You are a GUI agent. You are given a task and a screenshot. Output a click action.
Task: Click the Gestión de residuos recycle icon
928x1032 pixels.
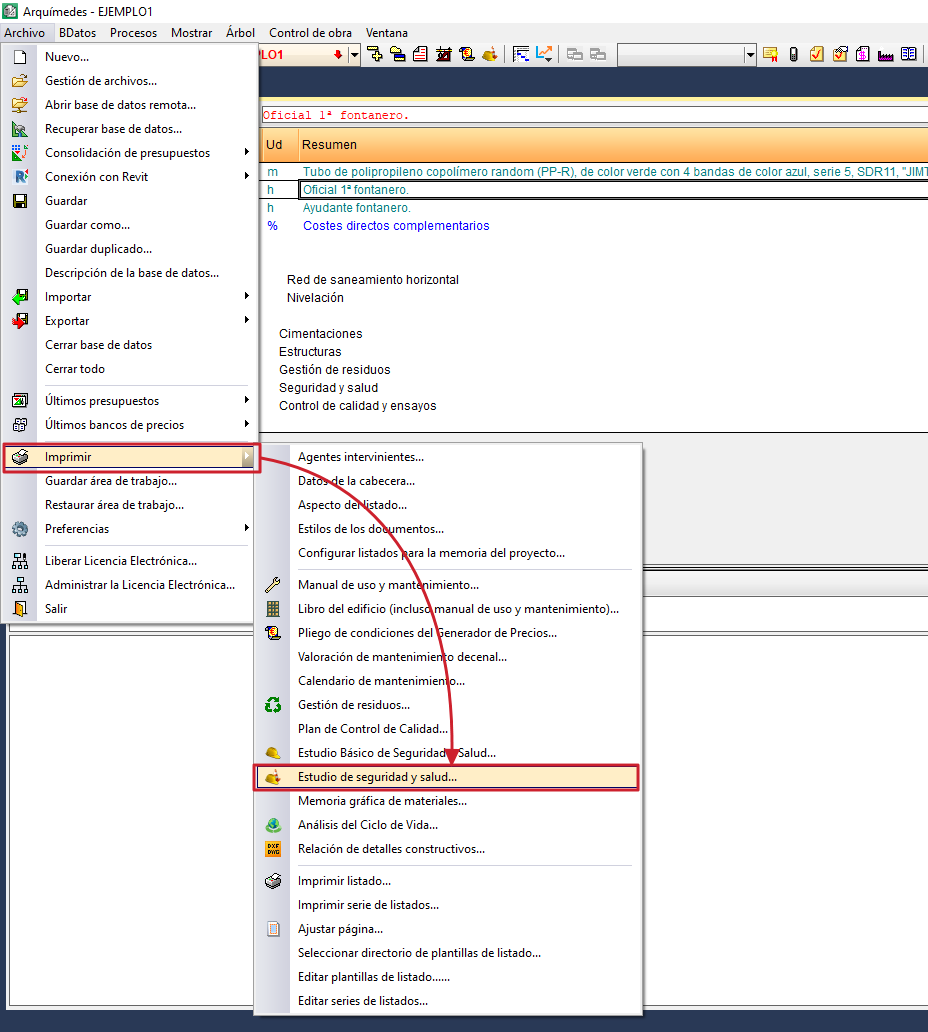273,705
